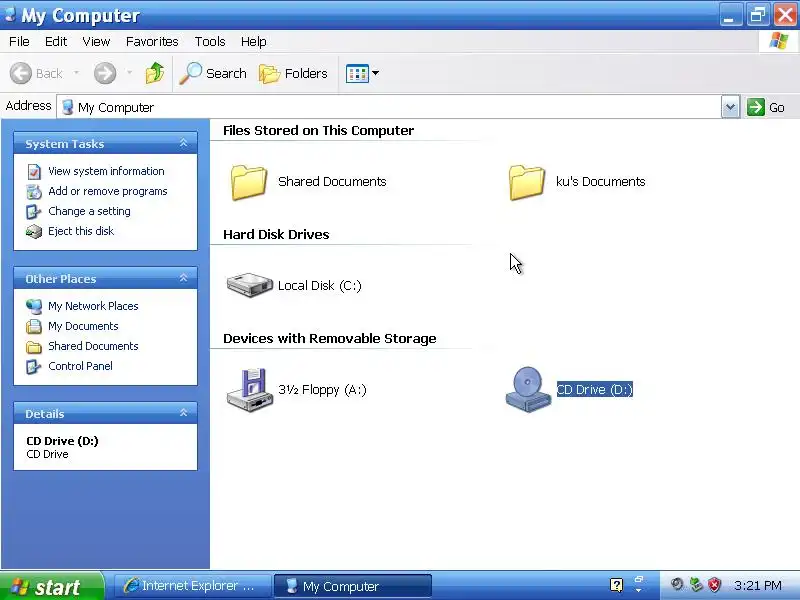Open the Help menu
The image size is (800, 600).
point(254,41)
